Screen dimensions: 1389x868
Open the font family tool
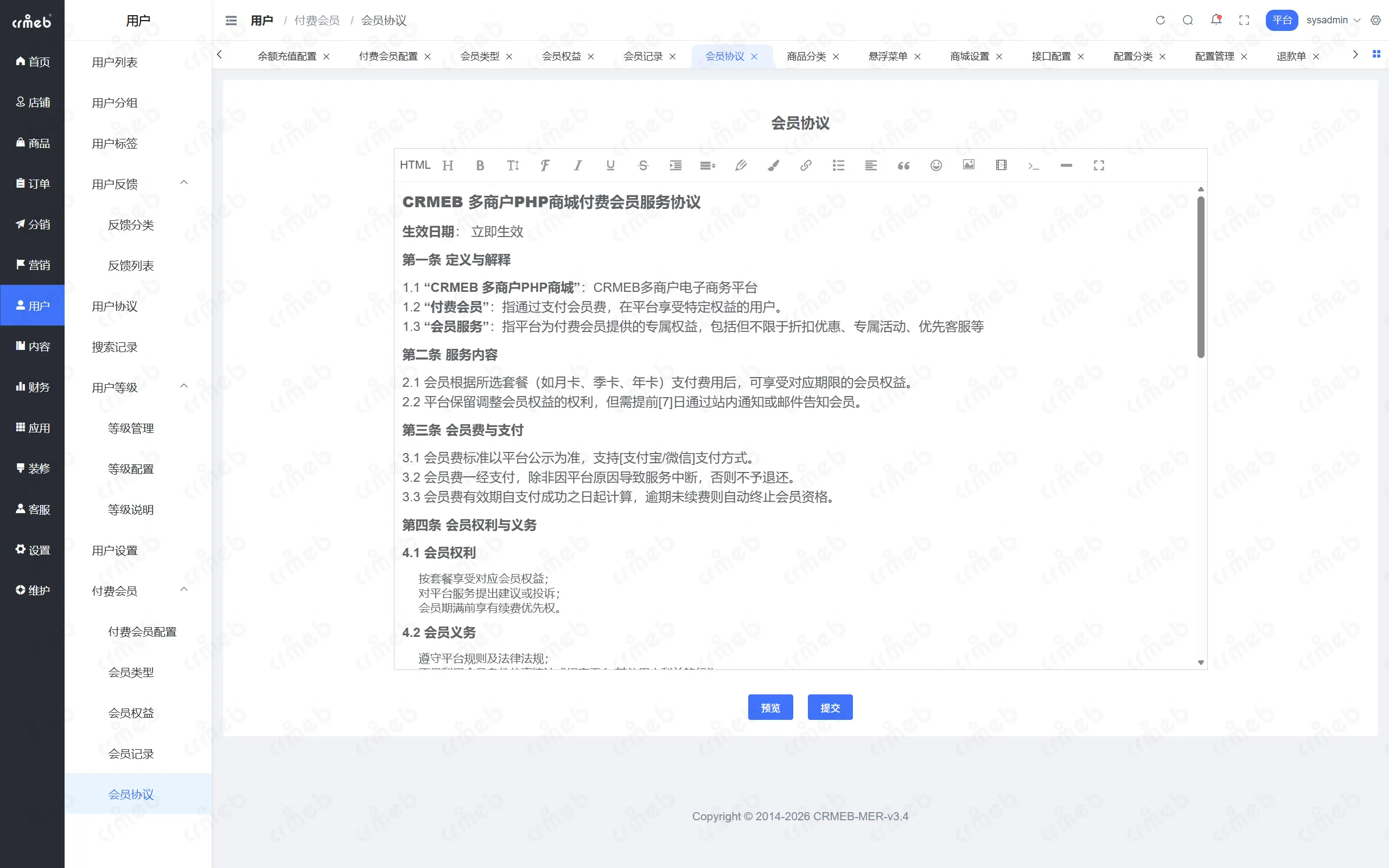point(545,166)
